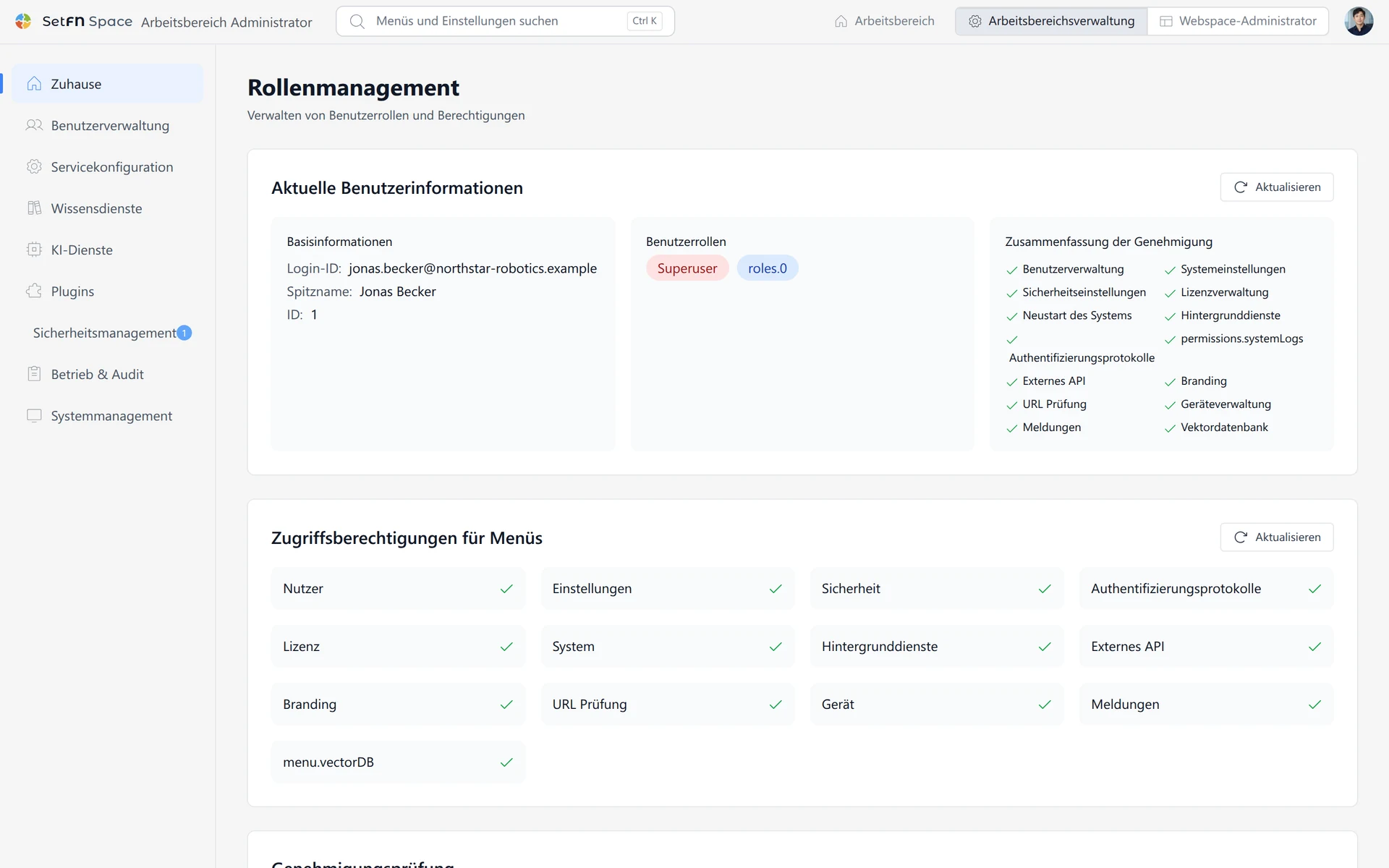Click the Superuser role tag
Screen dimensions: 1389x868
[x=687, y=268]
